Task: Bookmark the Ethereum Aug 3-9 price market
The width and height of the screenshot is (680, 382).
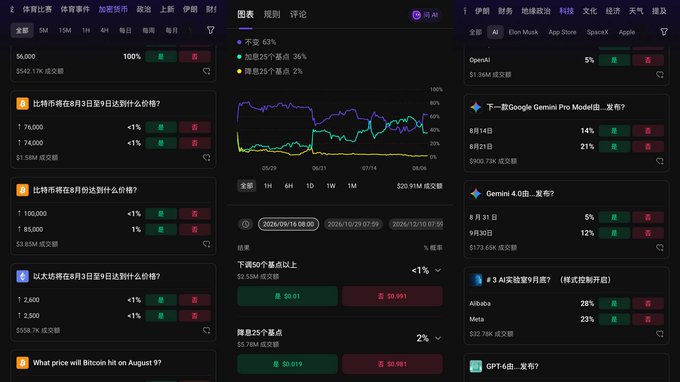Action: click(x=206, y=330)
